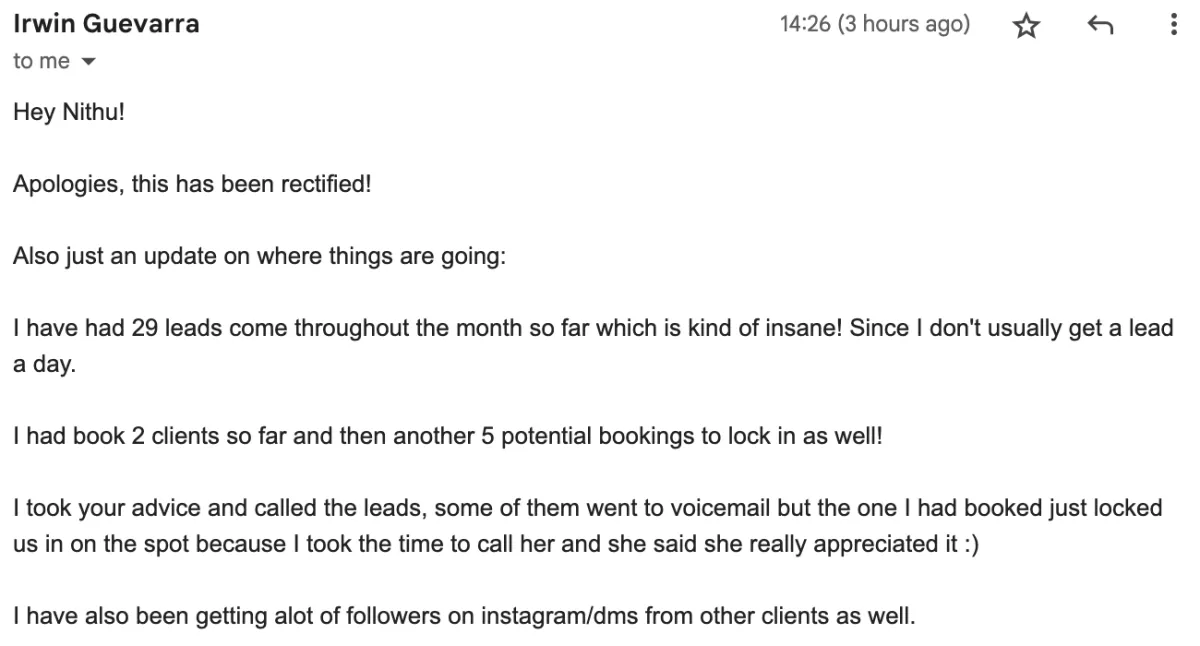Viewport: 1200px width, 646px height.
Task: Click the "Also just an update" sentence
Action: tap(260, 257)
